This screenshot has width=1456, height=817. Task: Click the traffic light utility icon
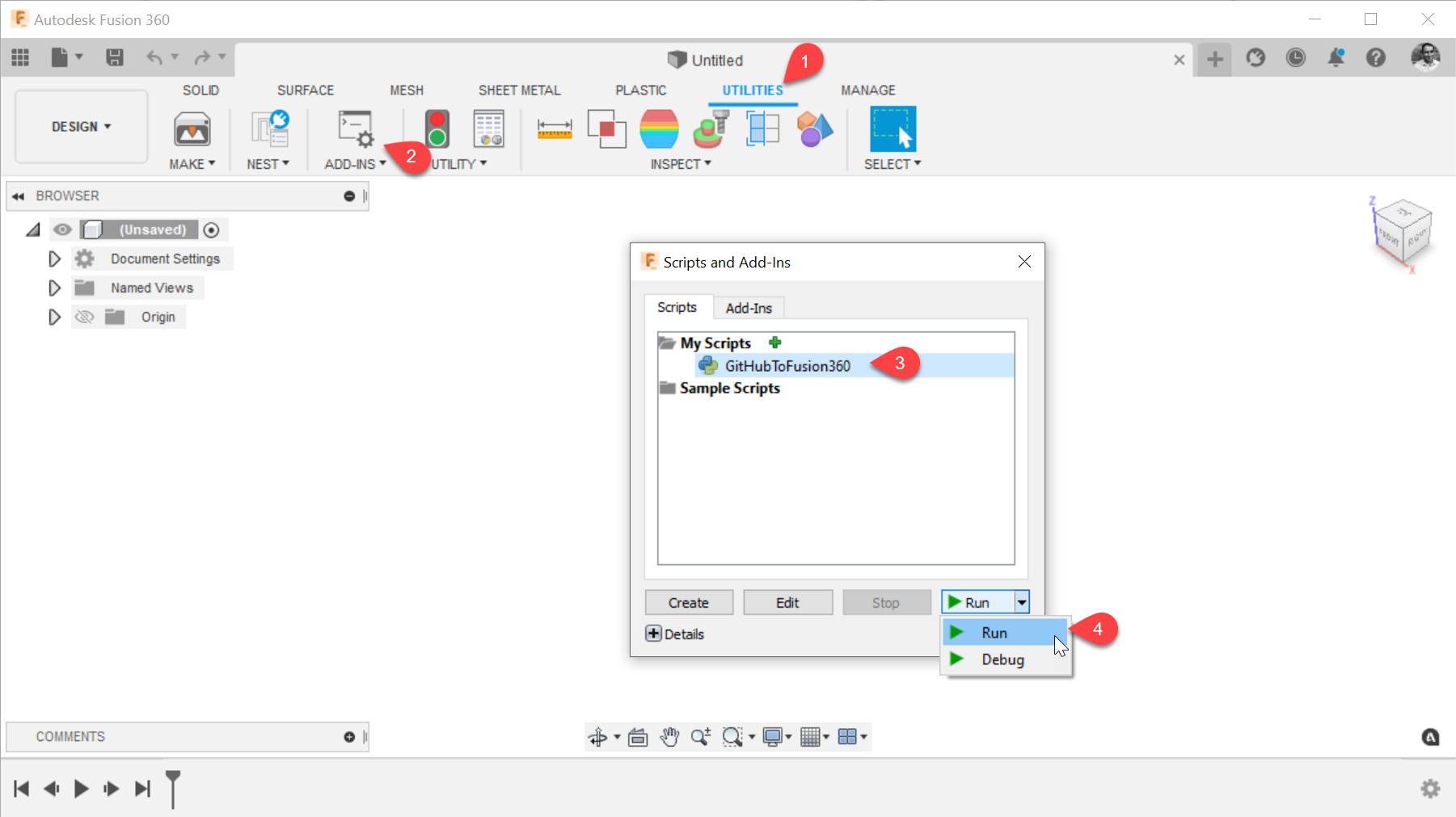437,129
